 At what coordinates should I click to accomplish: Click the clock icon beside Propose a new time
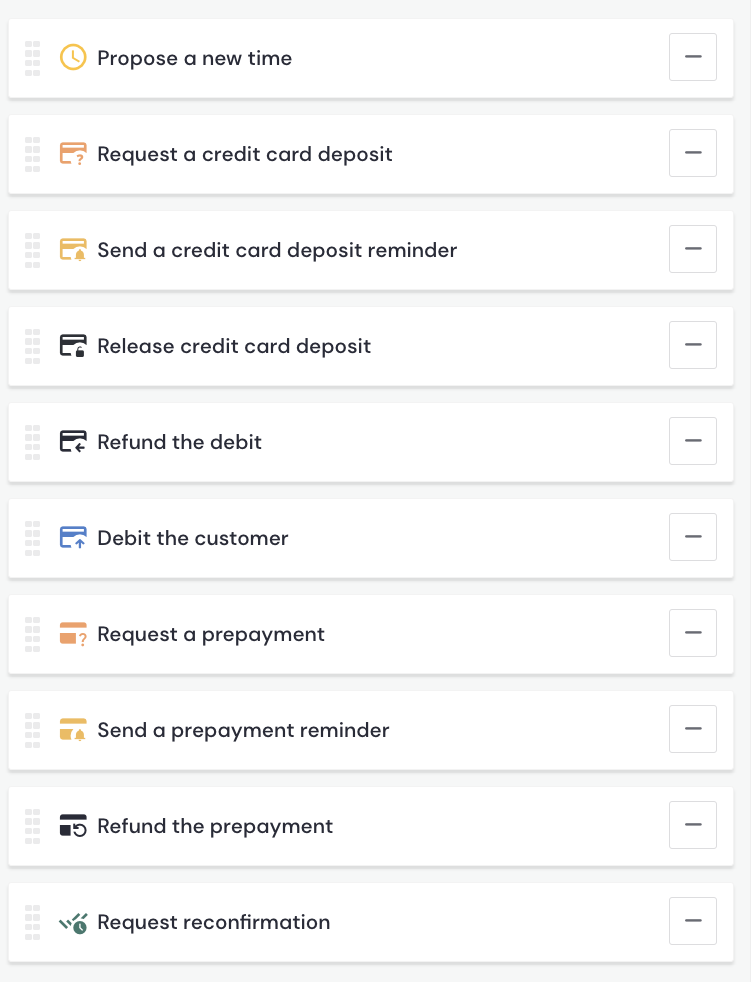tap(73, 58)
